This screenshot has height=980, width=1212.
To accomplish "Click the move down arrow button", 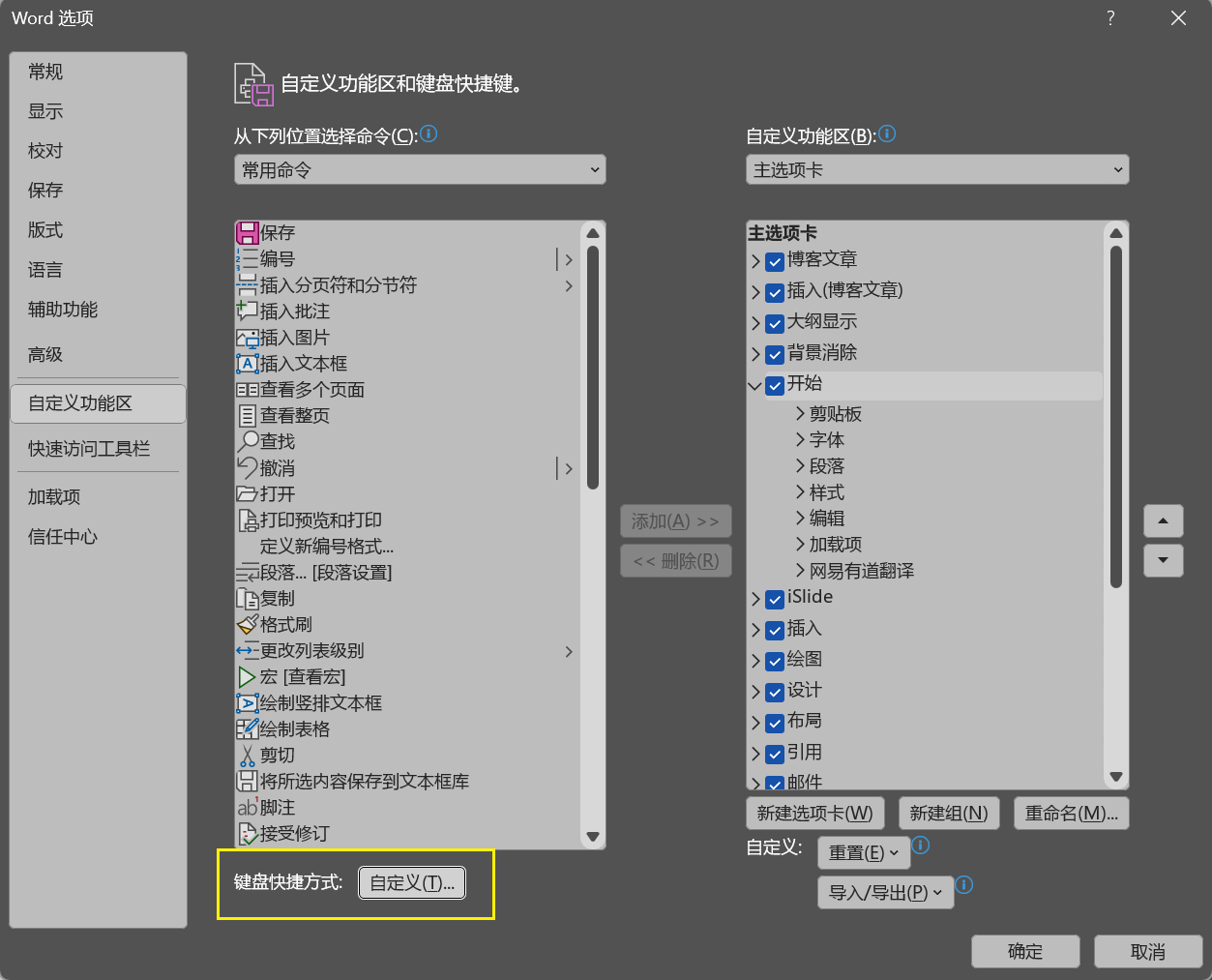I will click(1164, 561).
